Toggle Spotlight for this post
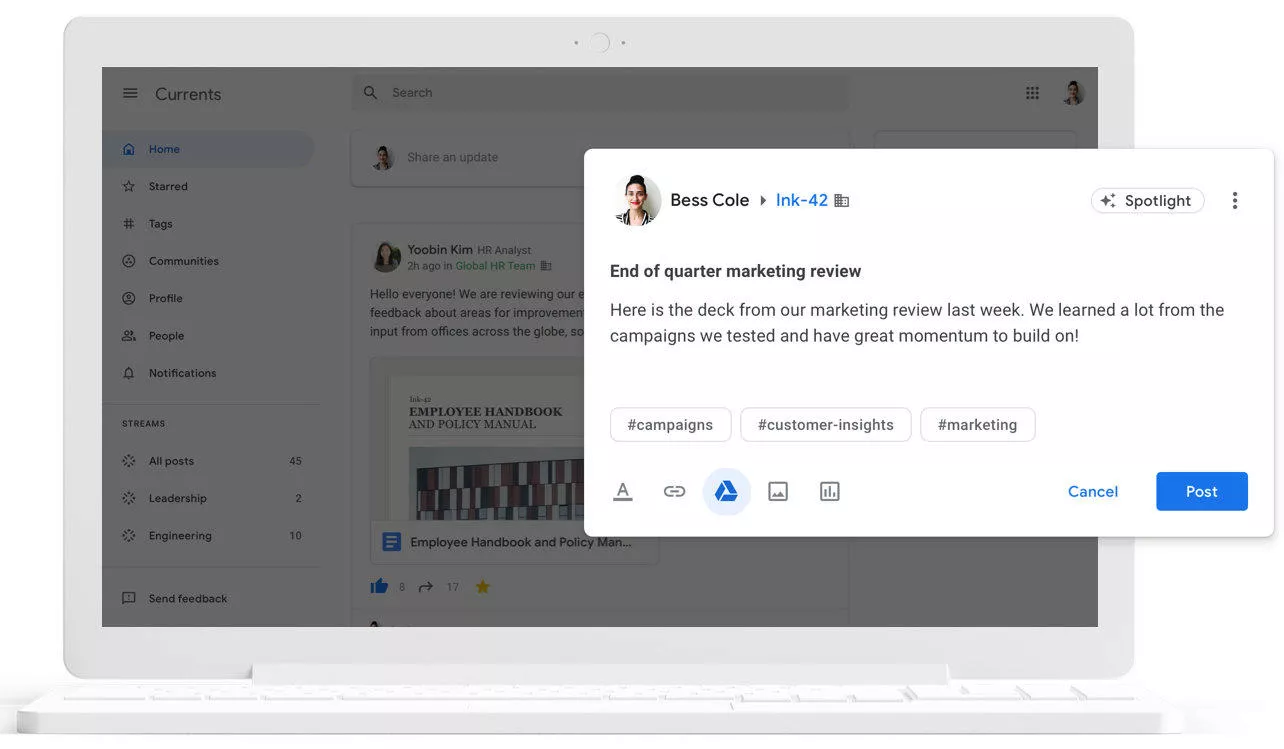Image resolution: width=1284 pixels, height=749 pixels. click(x=1148, y=201)
